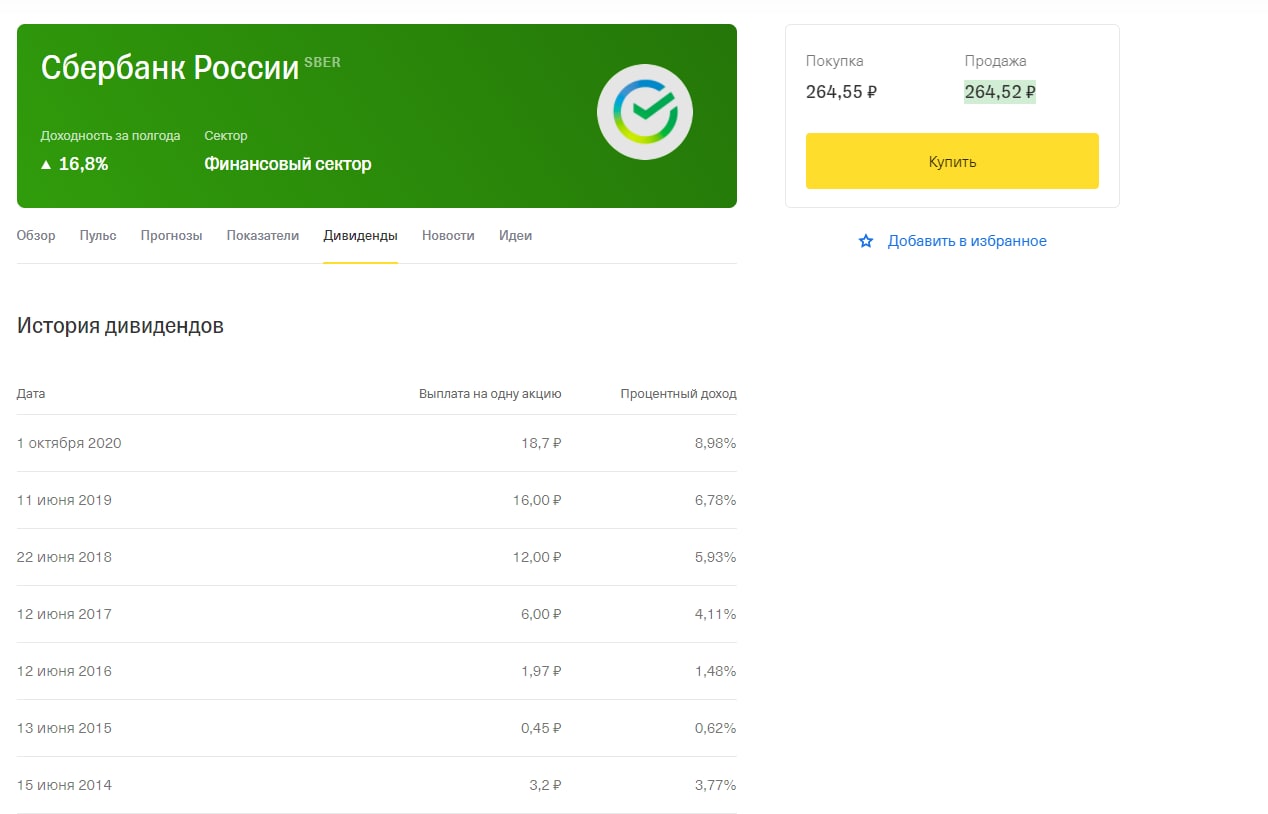Click the Покупка label
This screenshot has height=814, width=1268.
click(x=835, y=61)
